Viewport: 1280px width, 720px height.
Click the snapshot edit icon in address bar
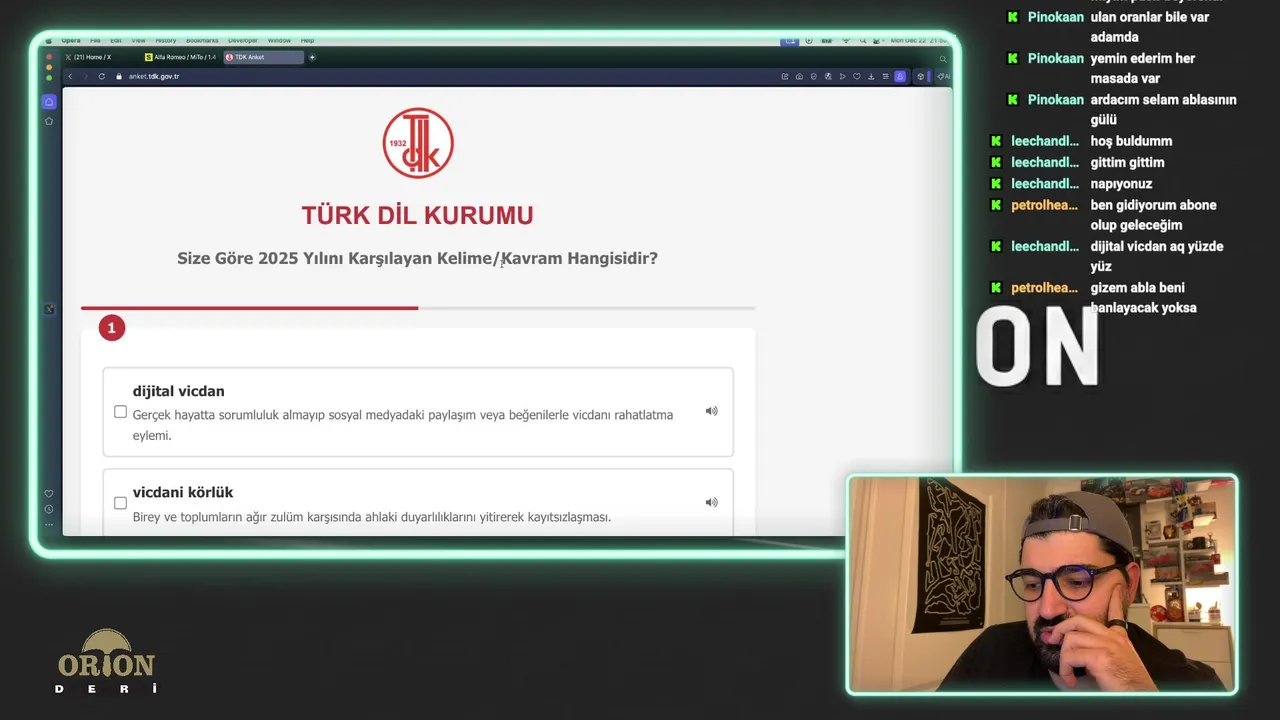[x=785, y=76]
